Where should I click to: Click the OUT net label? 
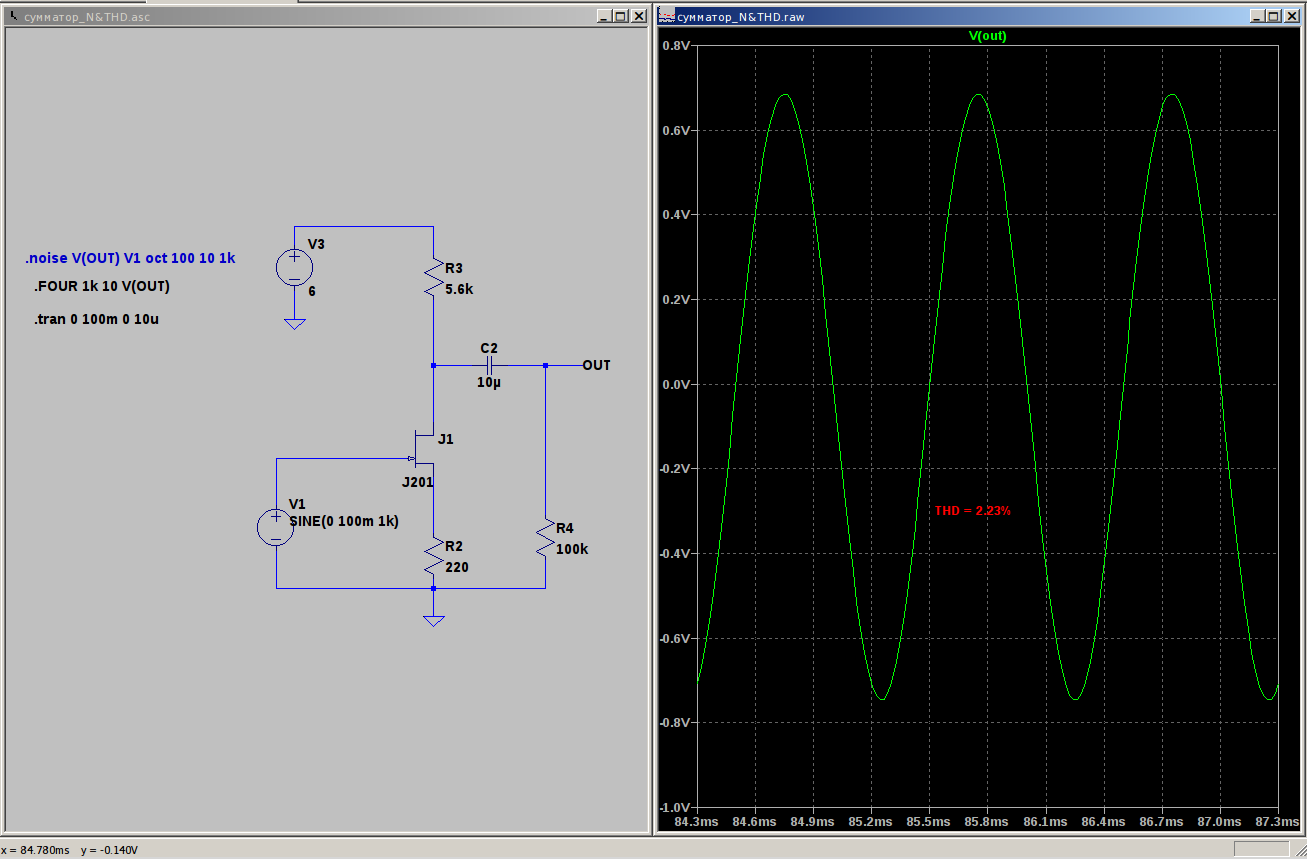pos(596,366)
